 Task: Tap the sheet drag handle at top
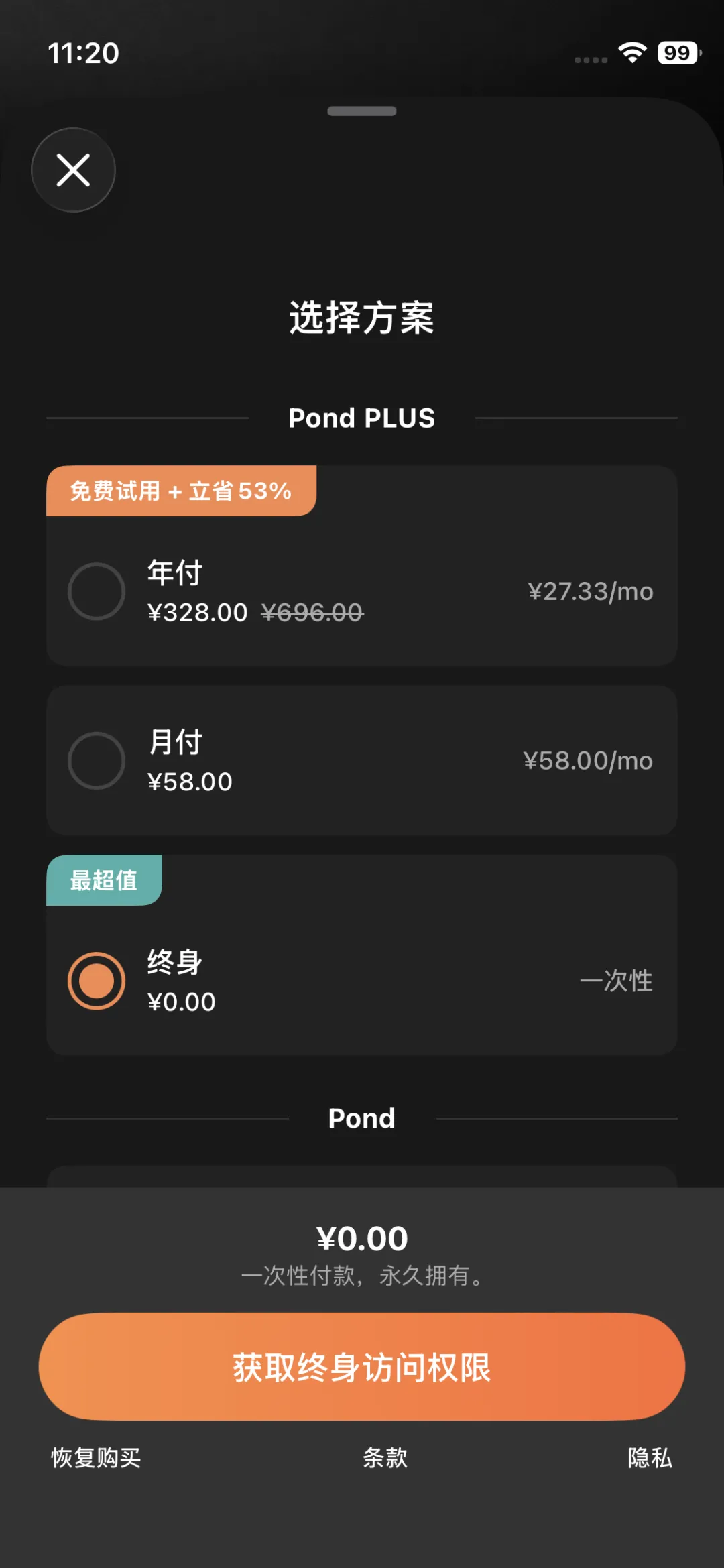coord(362,111)
